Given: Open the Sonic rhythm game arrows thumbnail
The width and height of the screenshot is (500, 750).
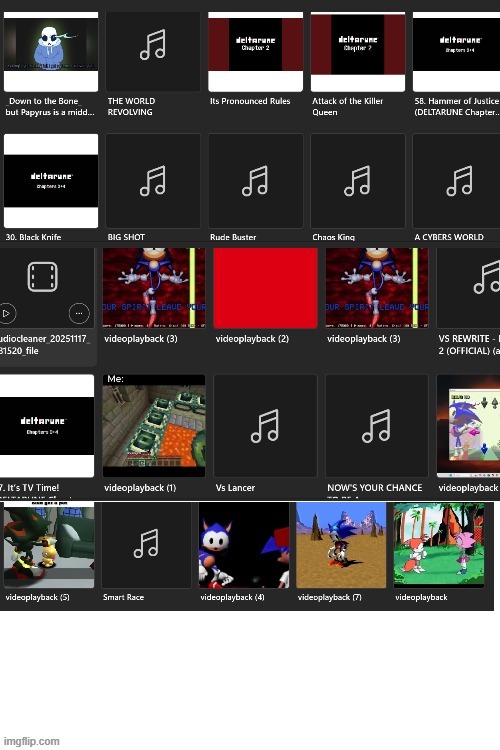Looking at the screenshot, I should click(x=468, y=426).
